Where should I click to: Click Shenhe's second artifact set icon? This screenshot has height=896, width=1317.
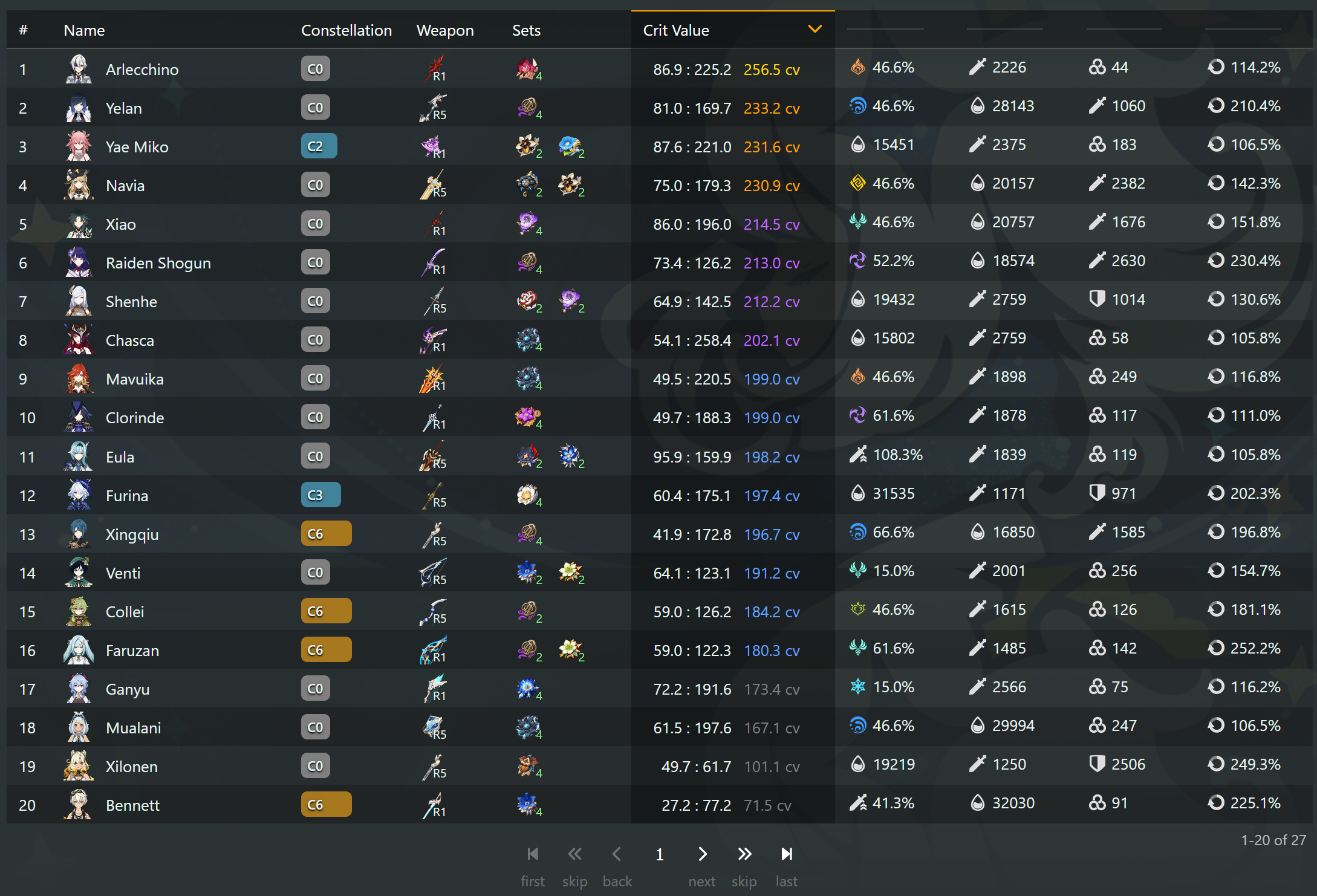(x=570, y=301)
